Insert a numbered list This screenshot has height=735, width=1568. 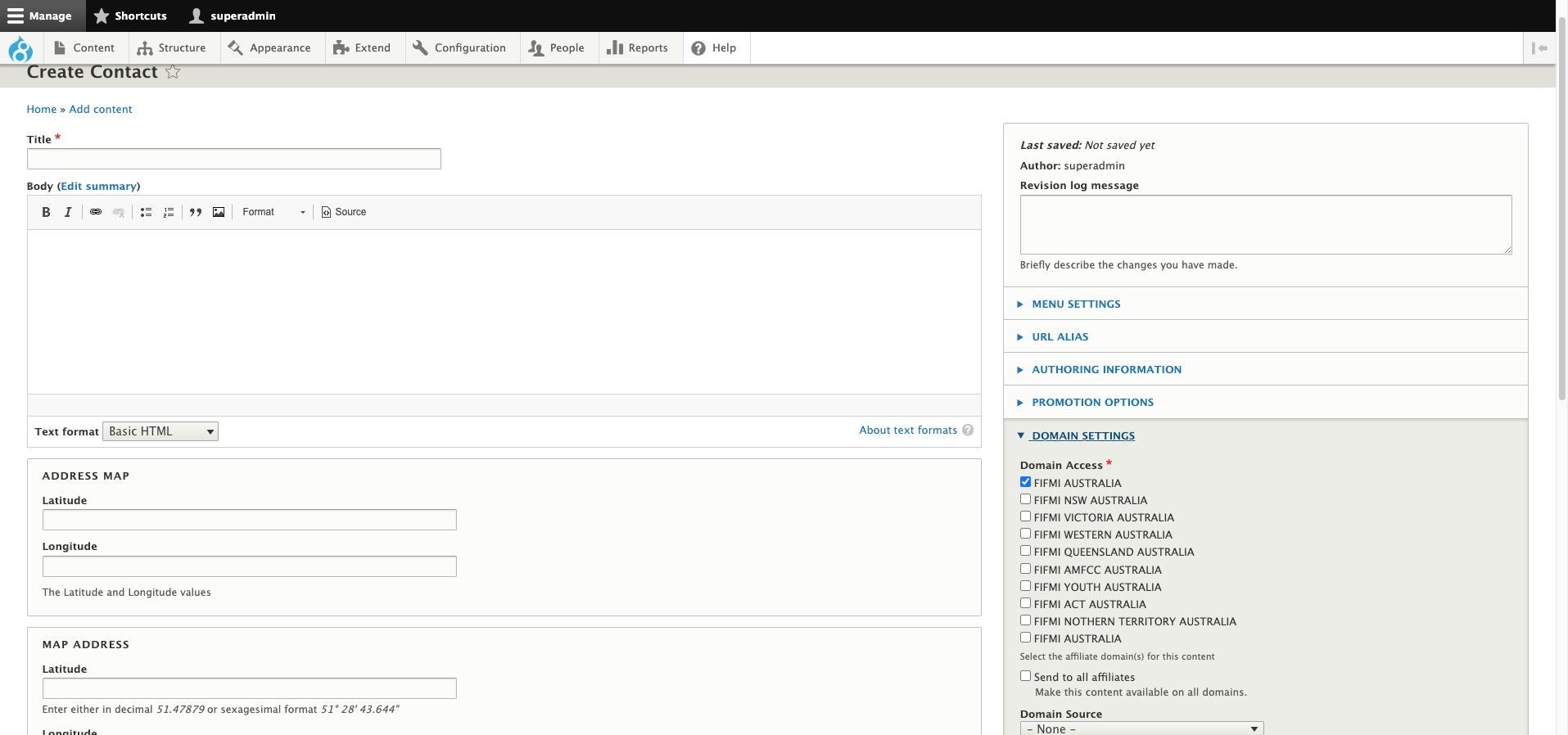pyautogui.click(x=169, y=212)
